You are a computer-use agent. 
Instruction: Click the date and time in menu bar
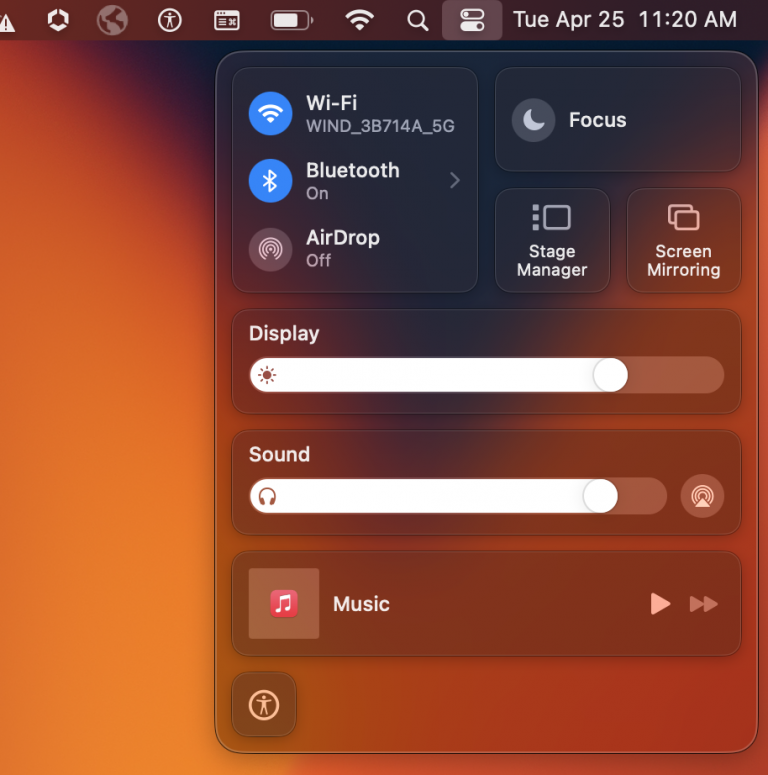pos(625,20)
